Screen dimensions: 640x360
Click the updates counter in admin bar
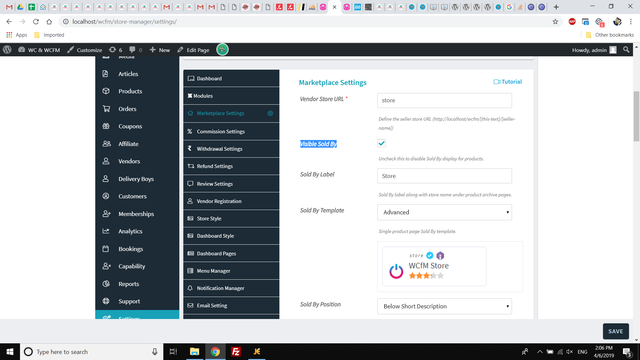coord(116,50)
